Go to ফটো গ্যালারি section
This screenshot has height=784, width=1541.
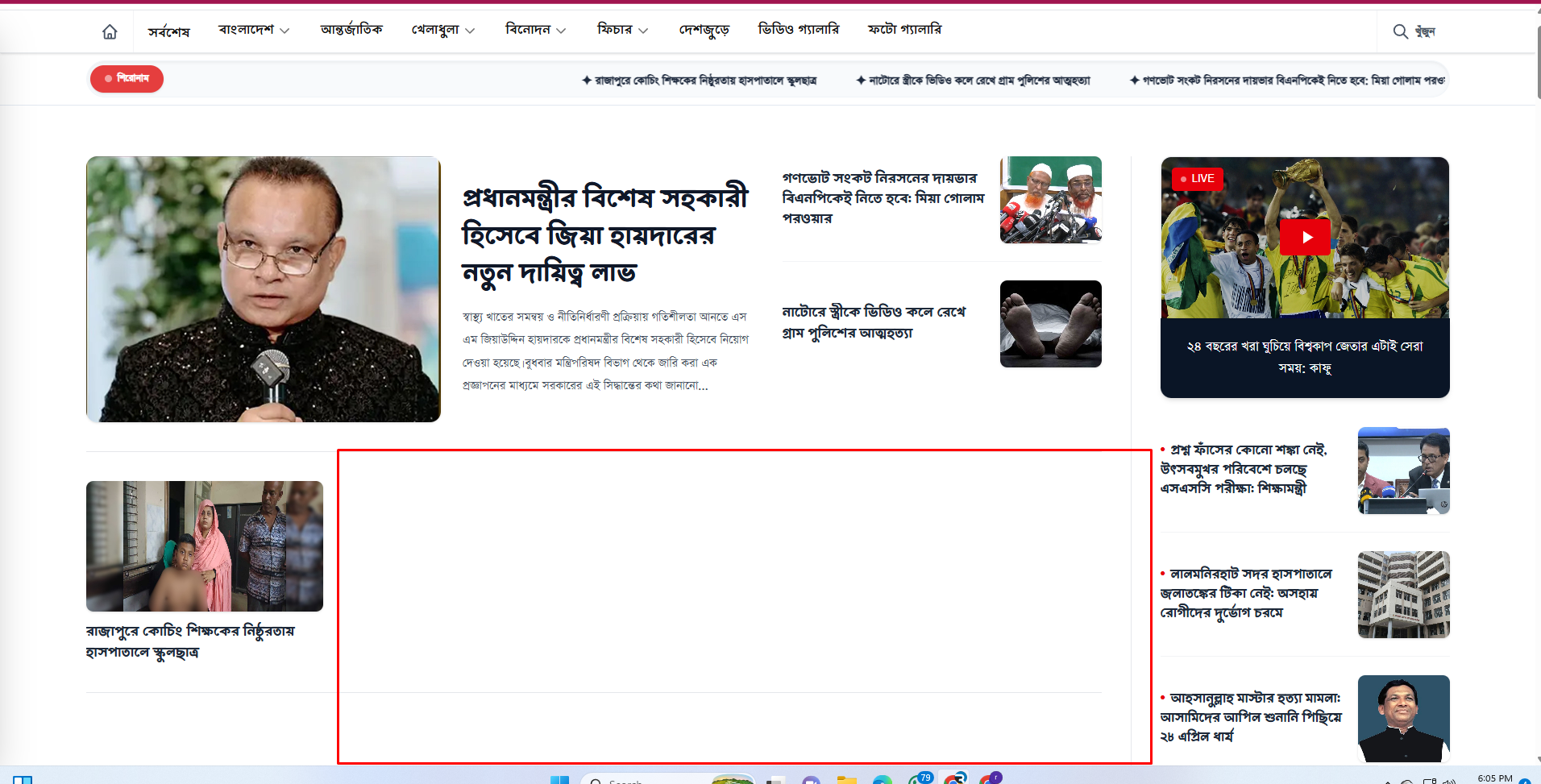[904, 30]
